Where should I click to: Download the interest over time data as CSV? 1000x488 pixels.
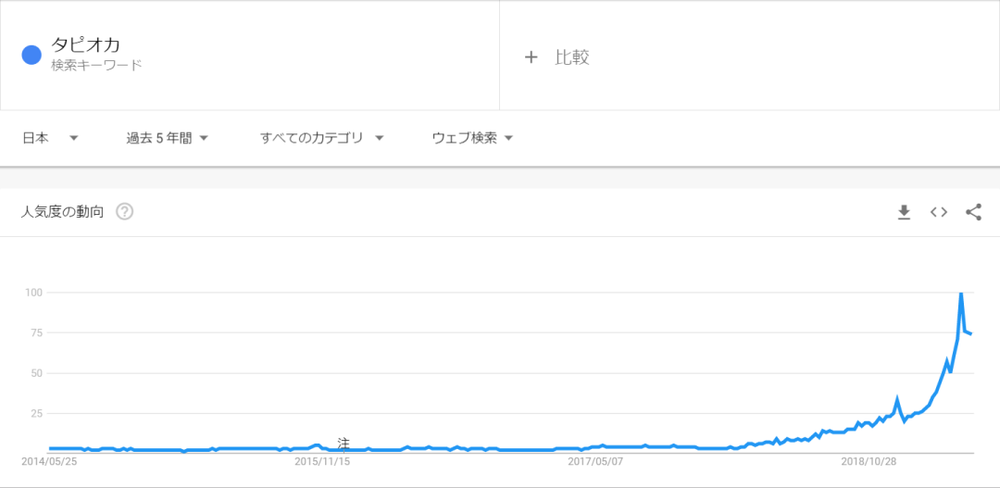(x=904, y=212)
